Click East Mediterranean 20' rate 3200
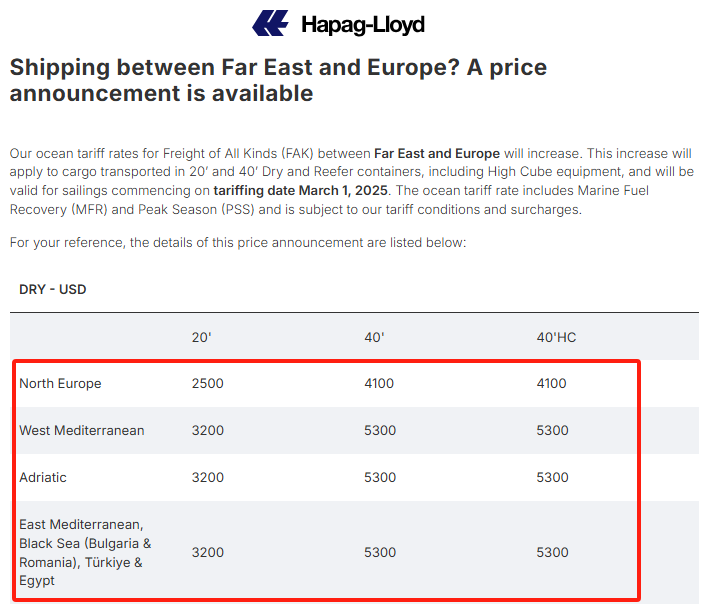The image size is (710, 614). pos(208,553)
